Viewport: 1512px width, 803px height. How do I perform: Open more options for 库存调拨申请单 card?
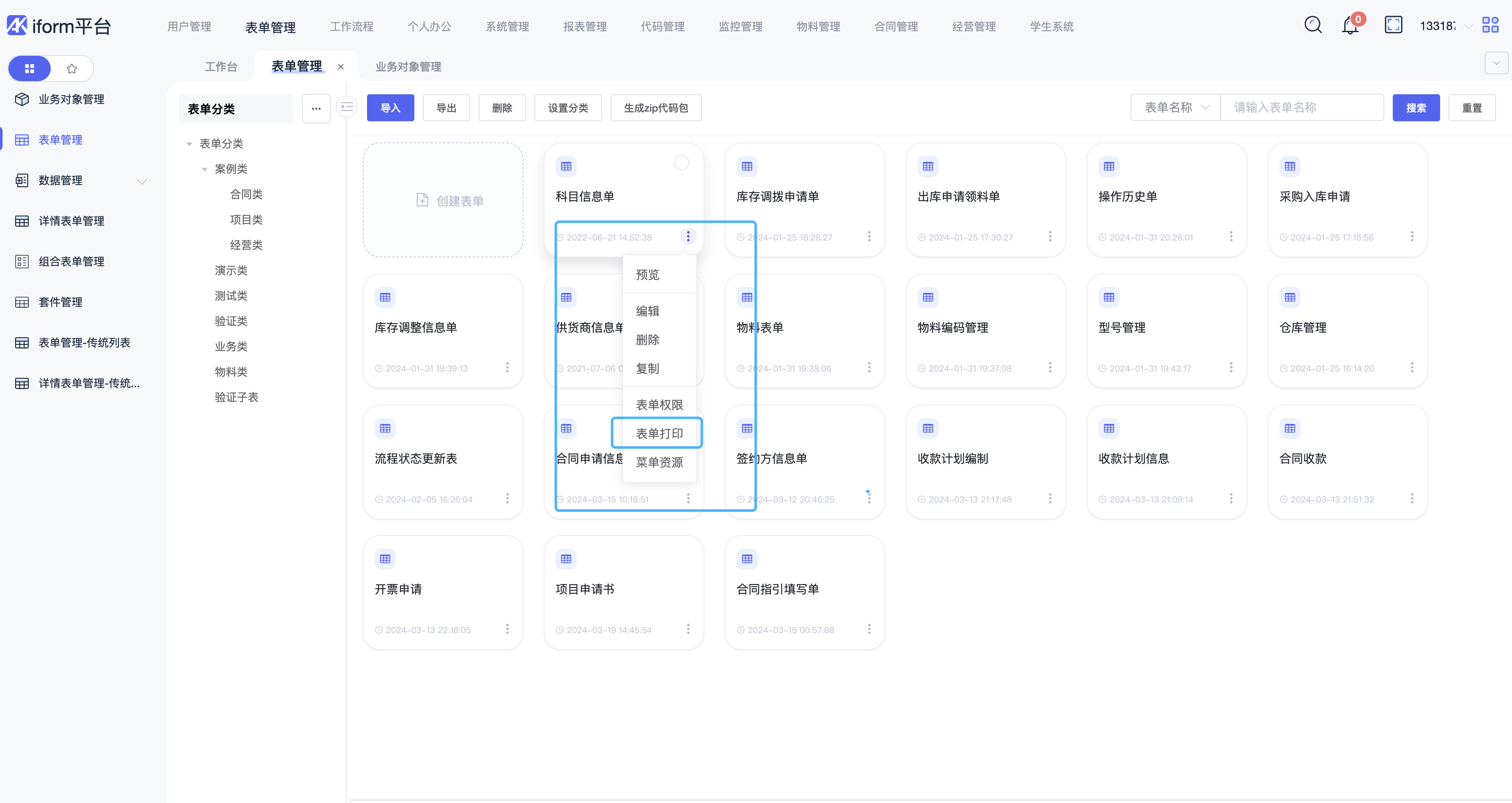click(x=869, y=236)
